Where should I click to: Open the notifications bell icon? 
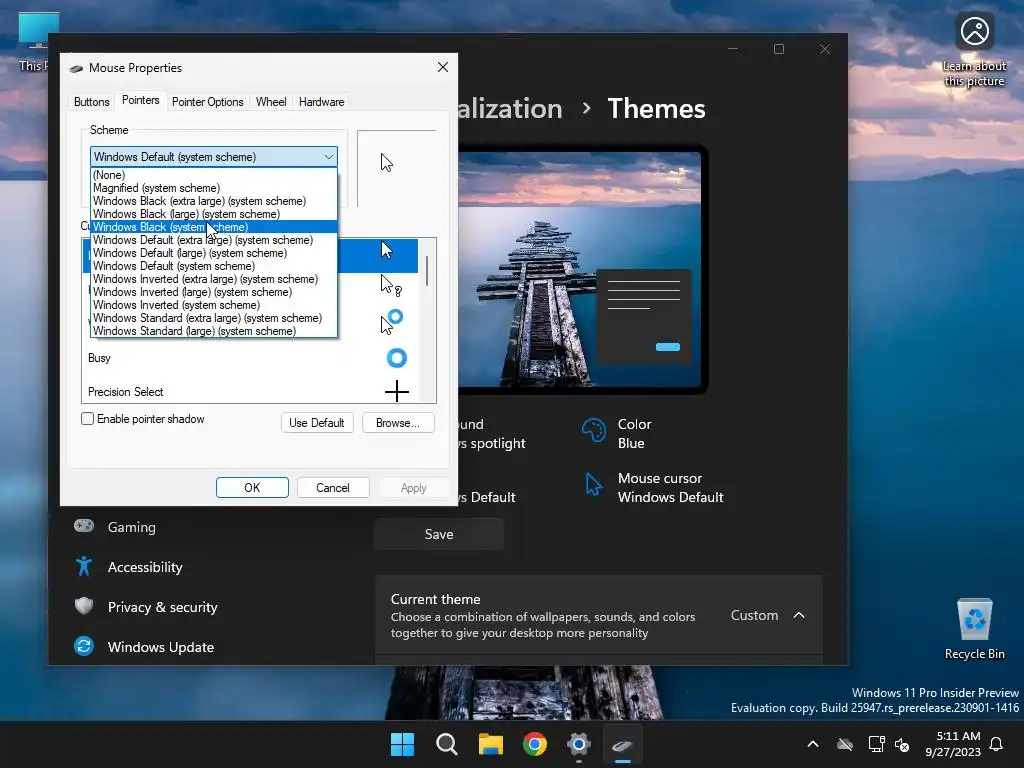pyautogui.click(x=996, y=744)
